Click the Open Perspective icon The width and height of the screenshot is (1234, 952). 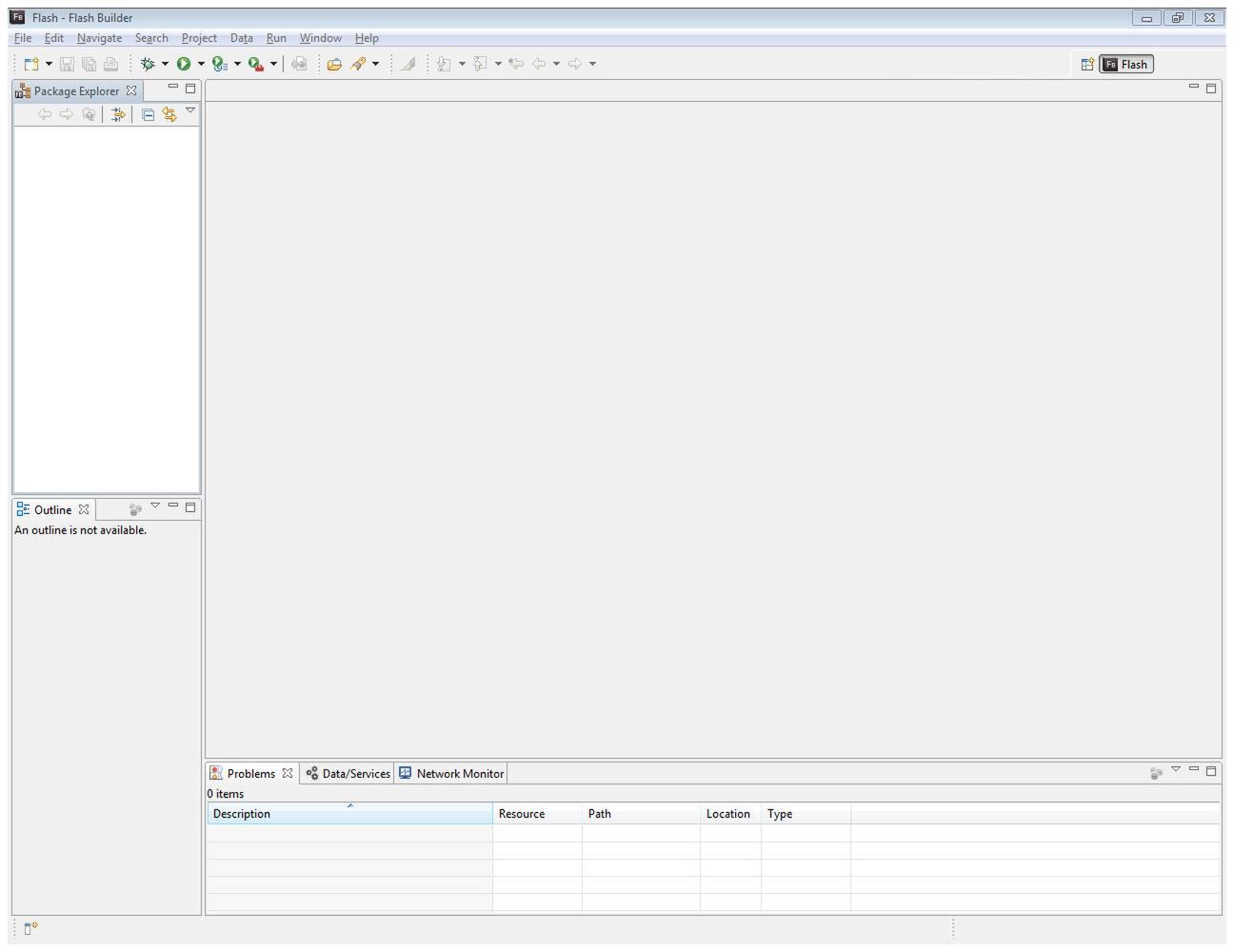[x=1087, y=64]
